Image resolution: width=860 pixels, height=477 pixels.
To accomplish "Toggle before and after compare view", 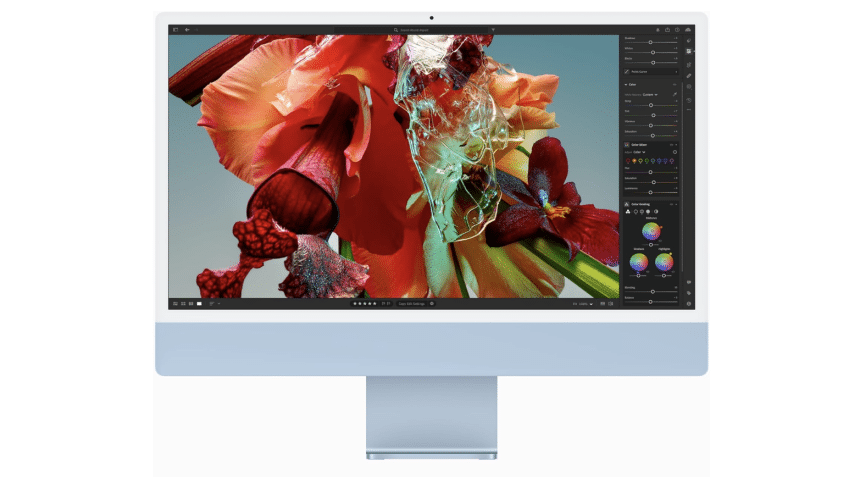I will pos(610,303).
